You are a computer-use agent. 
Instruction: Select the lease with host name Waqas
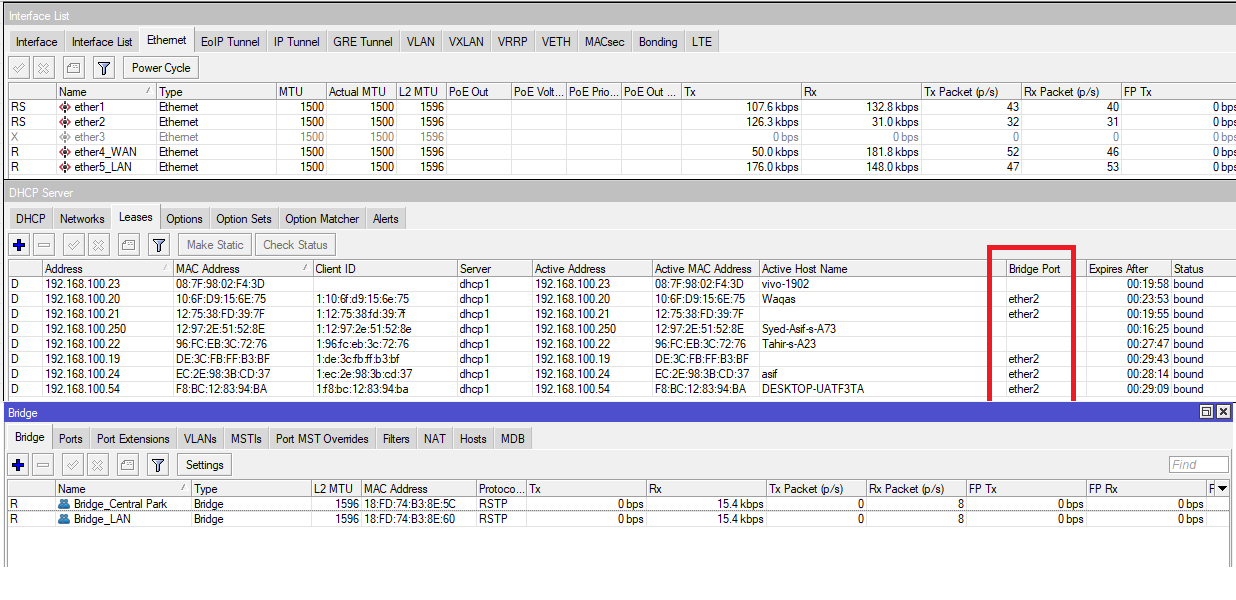pyautogui.click(x=620, y=299)
